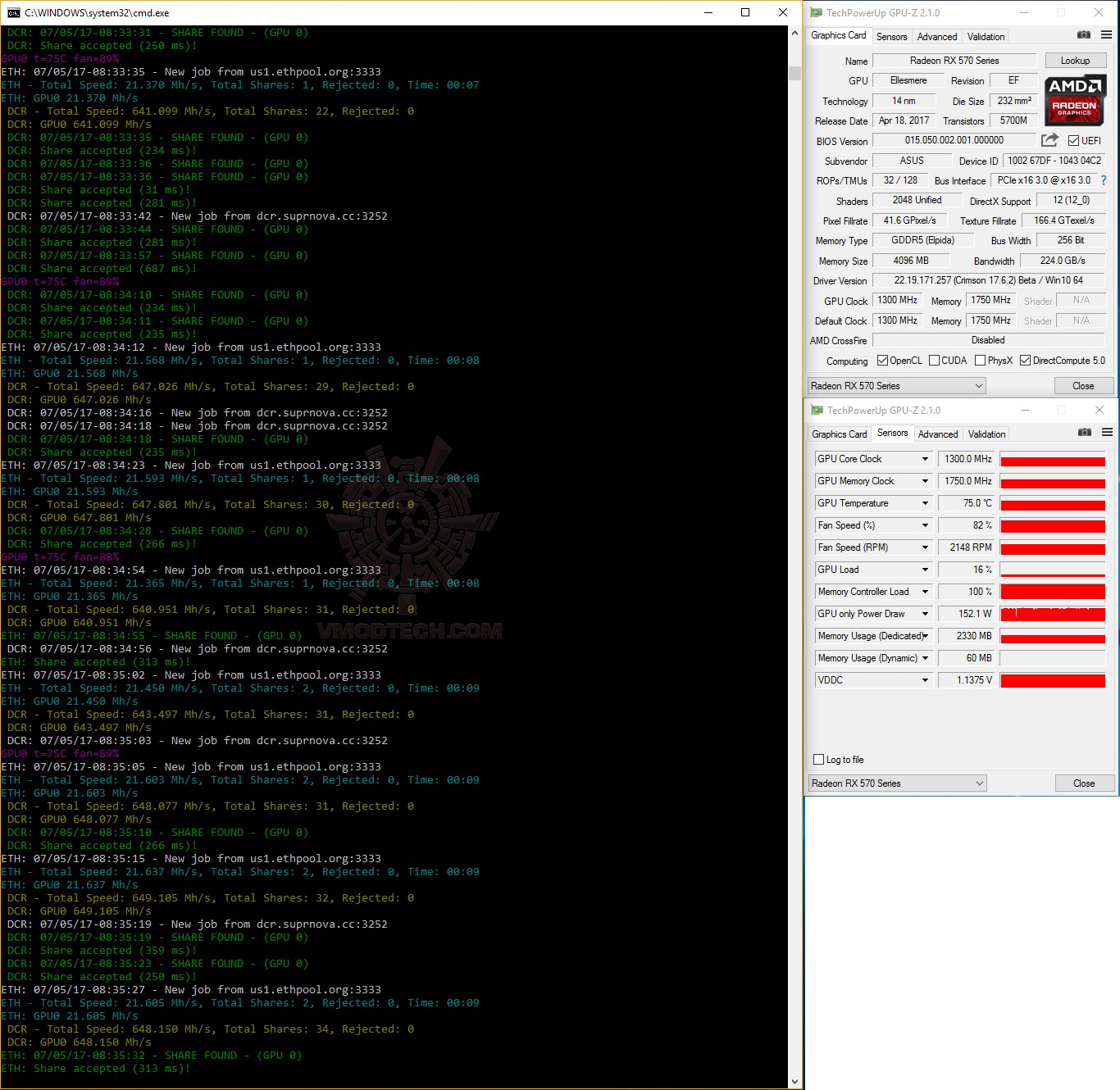Open Memory Usage (Dynamic) sensor dropdown
Screen dimensions: 1120x1090
point(925,658)
